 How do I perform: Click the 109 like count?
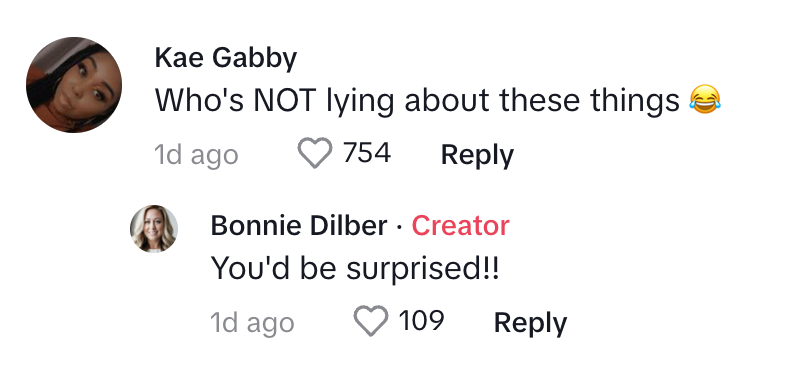(422, 320)
